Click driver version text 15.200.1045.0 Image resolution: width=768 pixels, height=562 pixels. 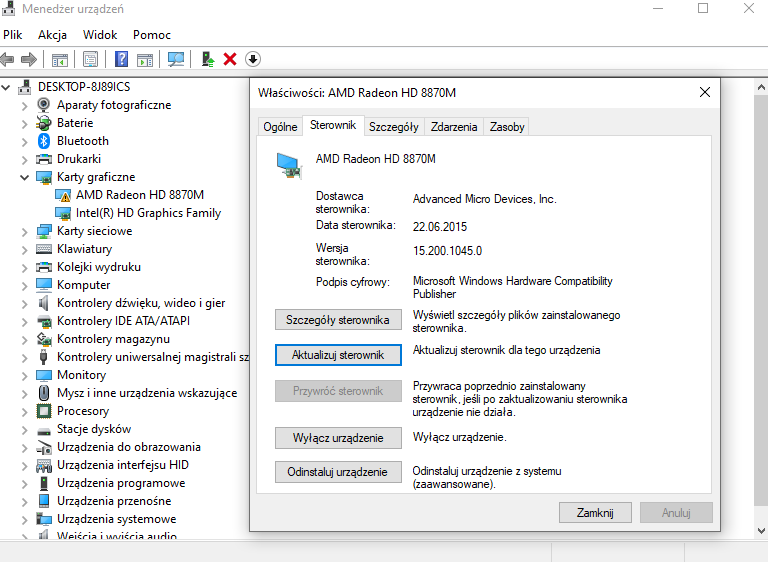click(447, 251)
